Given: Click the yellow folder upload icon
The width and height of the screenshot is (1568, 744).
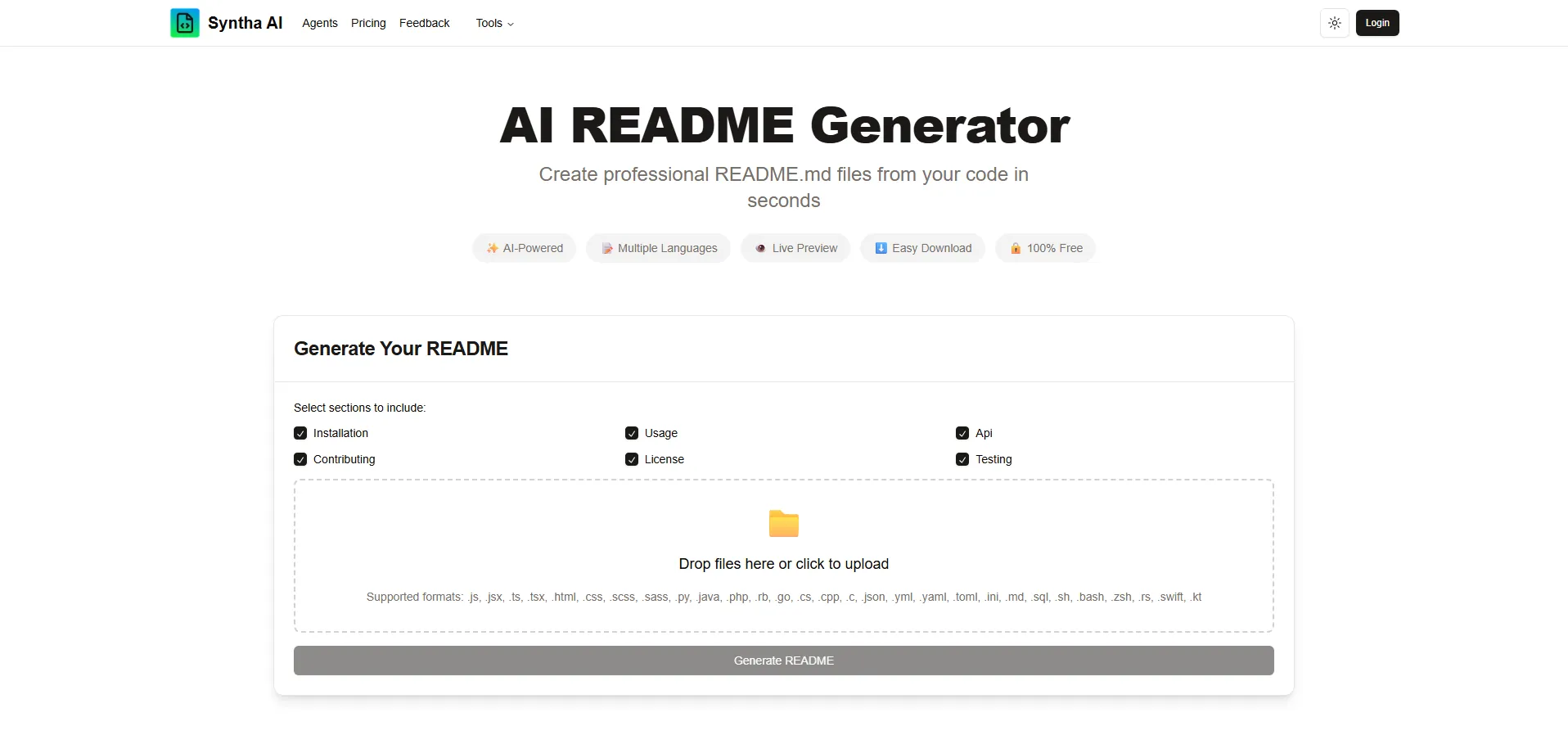Looking at the screenshot, I should (x=783, y=524).
